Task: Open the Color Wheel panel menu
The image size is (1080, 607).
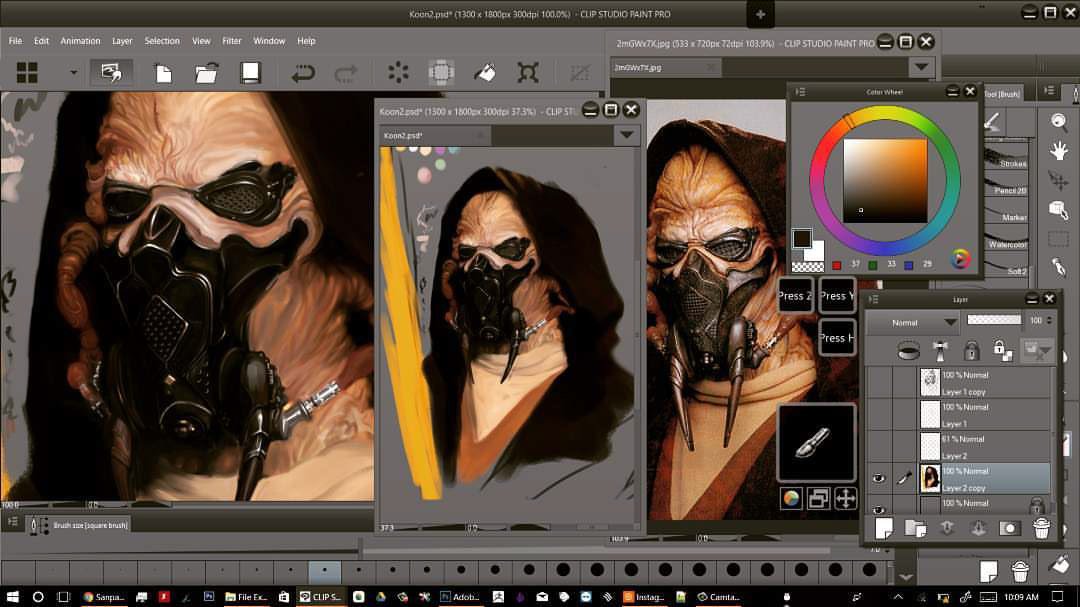Action: (801, 92)
